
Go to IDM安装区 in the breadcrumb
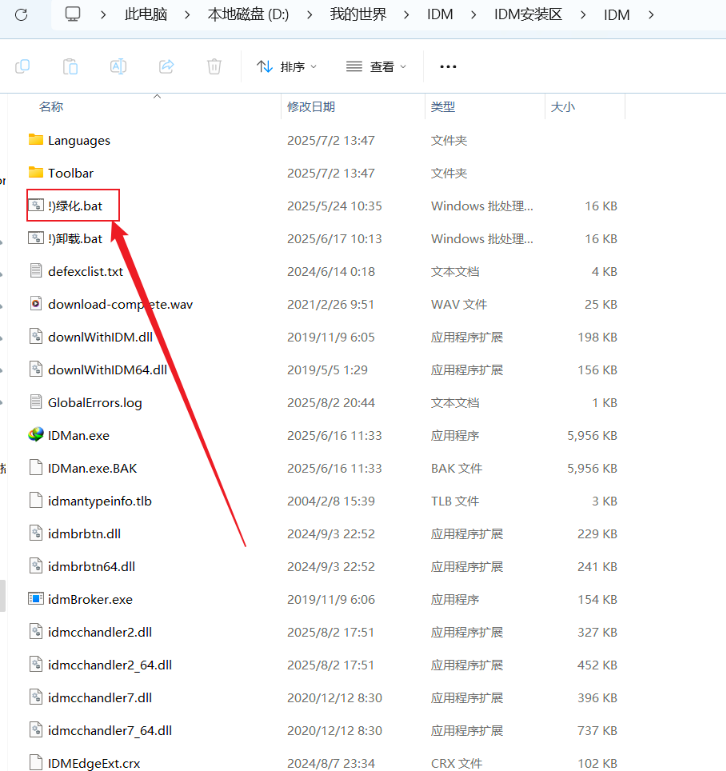tap(528, 15)
